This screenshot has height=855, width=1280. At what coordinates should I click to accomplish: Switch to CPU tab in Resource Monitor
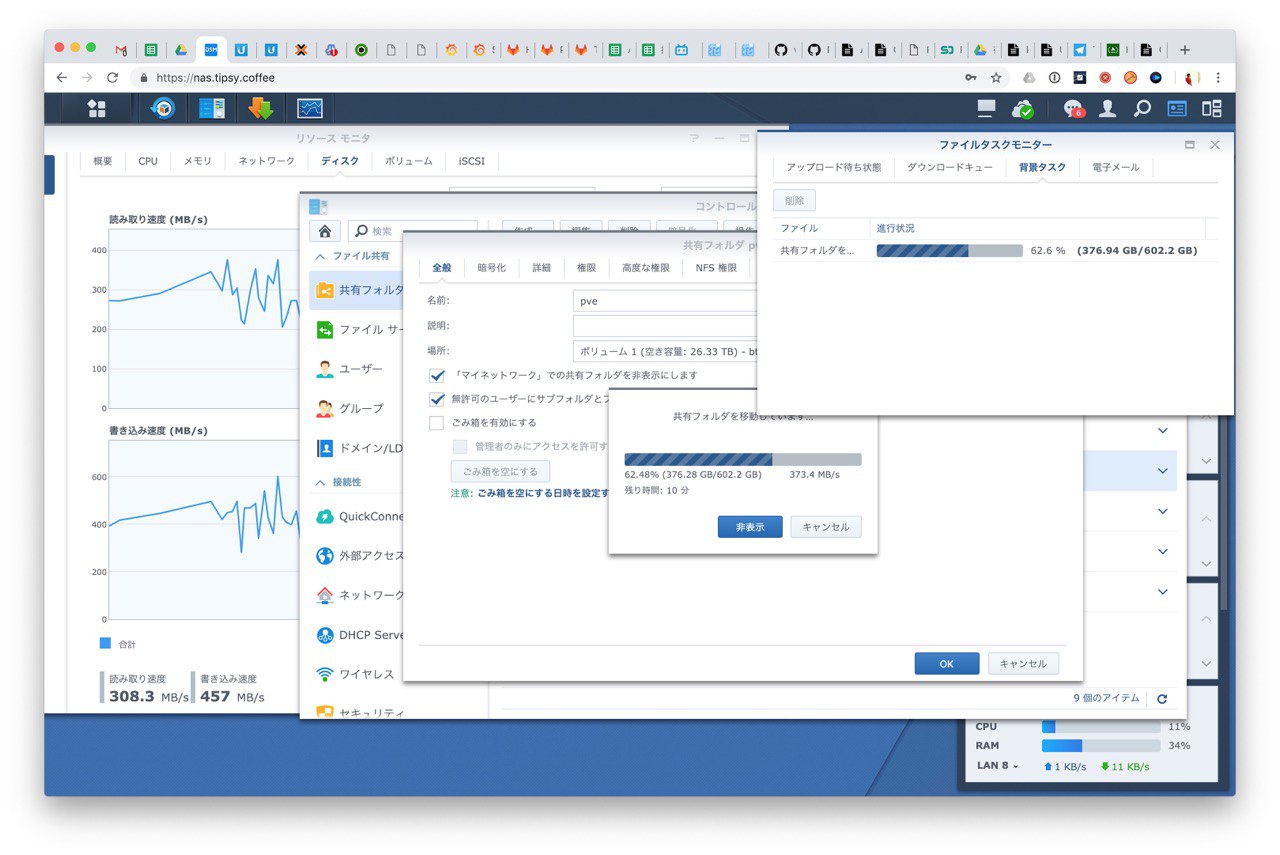(x=148, y=161)
